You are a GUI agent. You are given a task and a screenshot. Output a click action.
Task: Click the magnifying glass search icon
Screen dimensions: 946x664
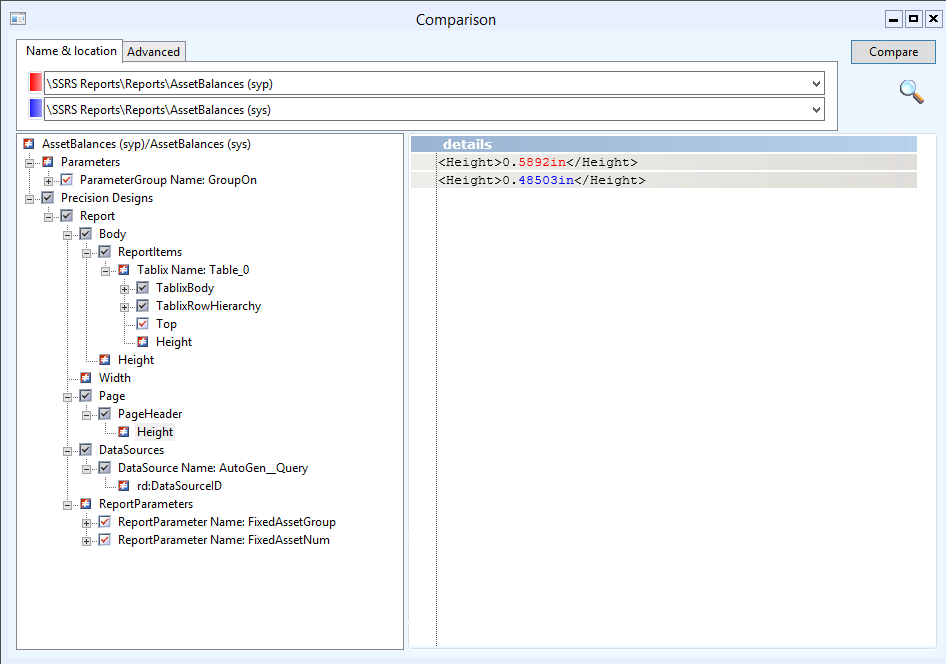click(911, 92)
